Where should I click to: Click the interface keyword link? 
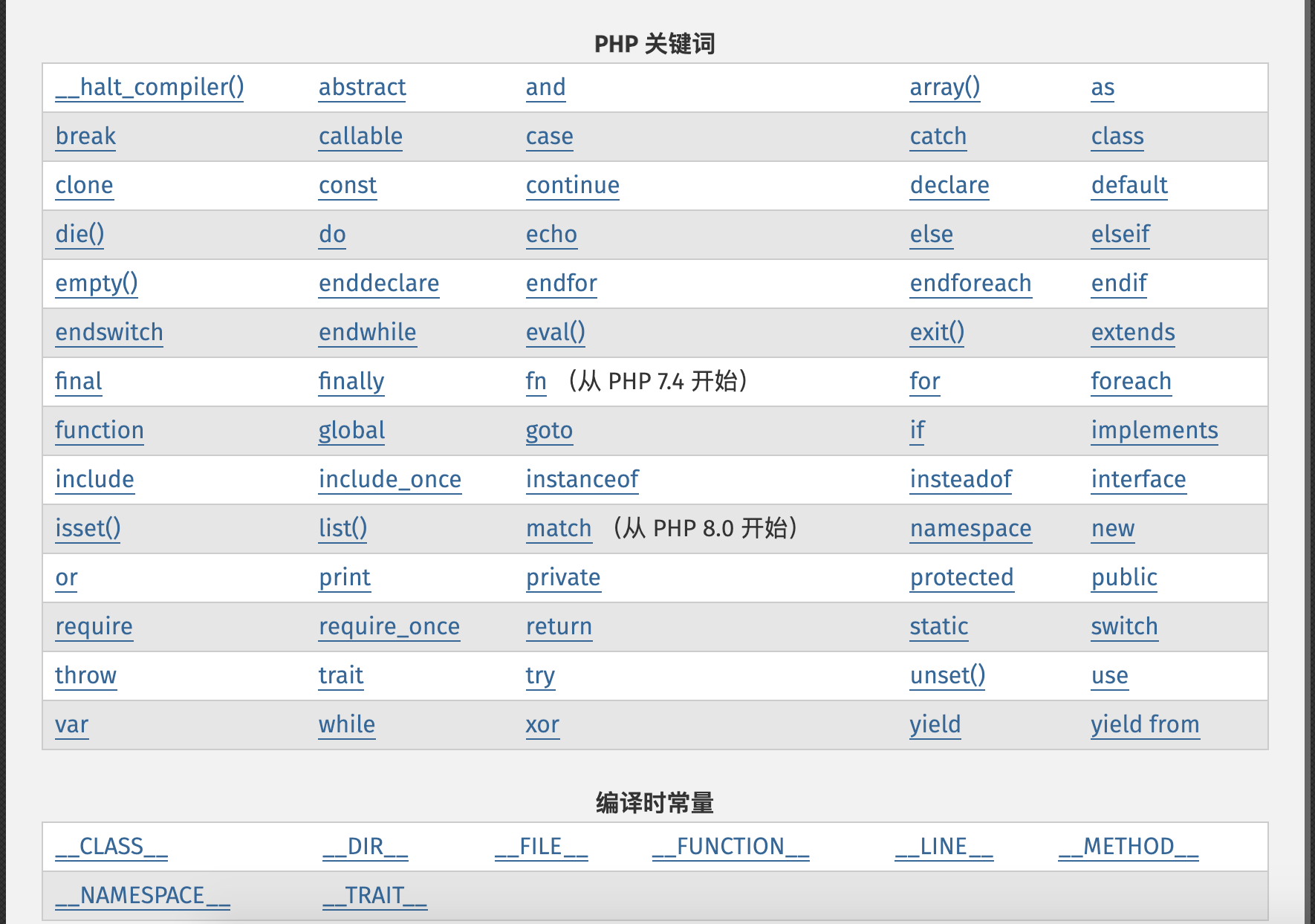tap(1138, 480)
